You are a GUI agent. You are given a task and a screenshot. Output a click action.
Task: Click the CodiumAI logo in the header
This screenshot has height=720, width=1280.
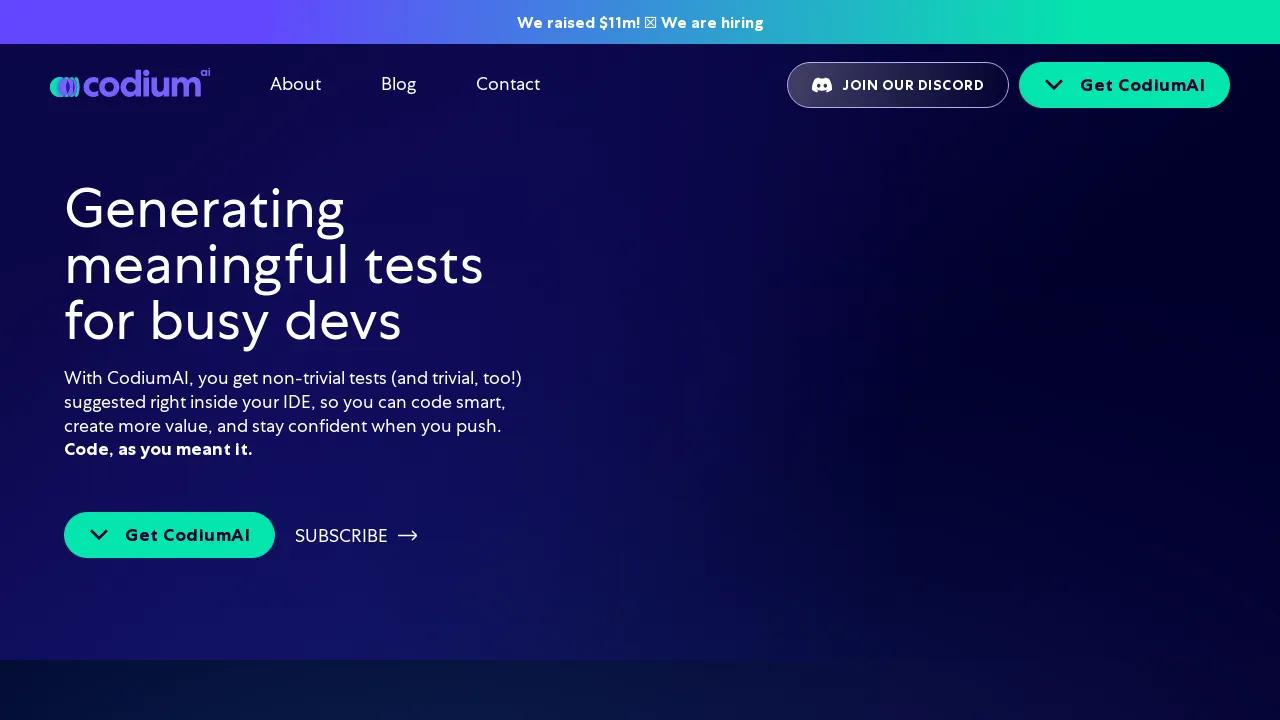click(x=130, y=84)
